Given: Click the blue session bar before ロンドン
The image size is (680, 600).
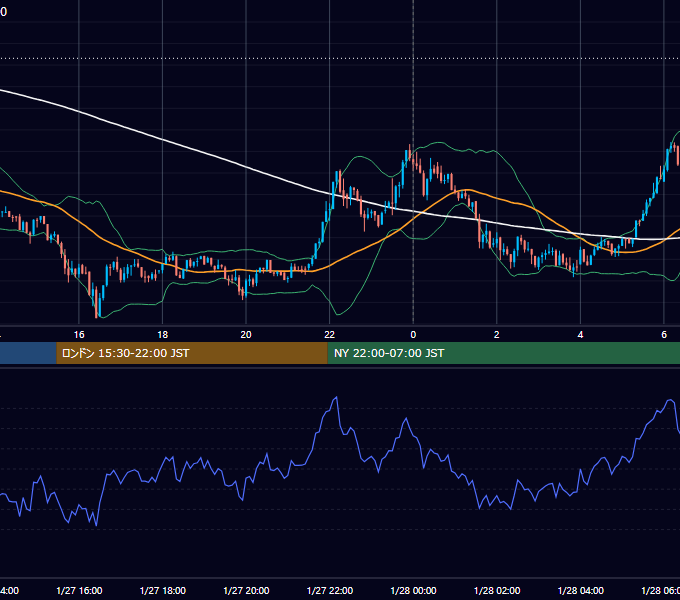Looking at the screenshot, I should 28,353.
